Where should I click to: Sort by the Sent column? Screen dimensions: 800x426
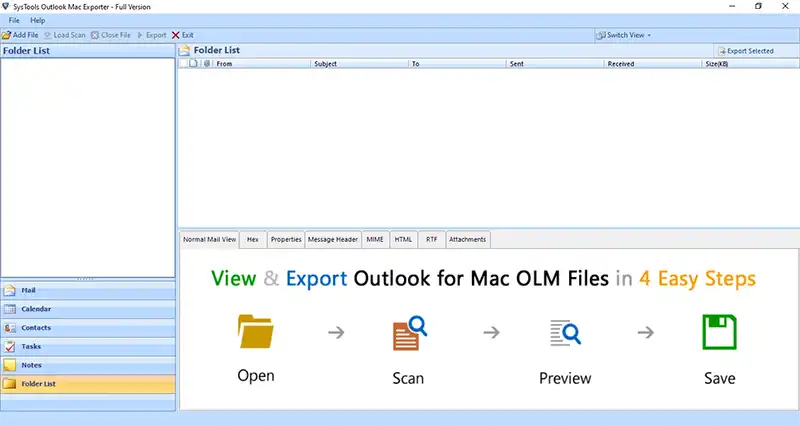[555, 64]
